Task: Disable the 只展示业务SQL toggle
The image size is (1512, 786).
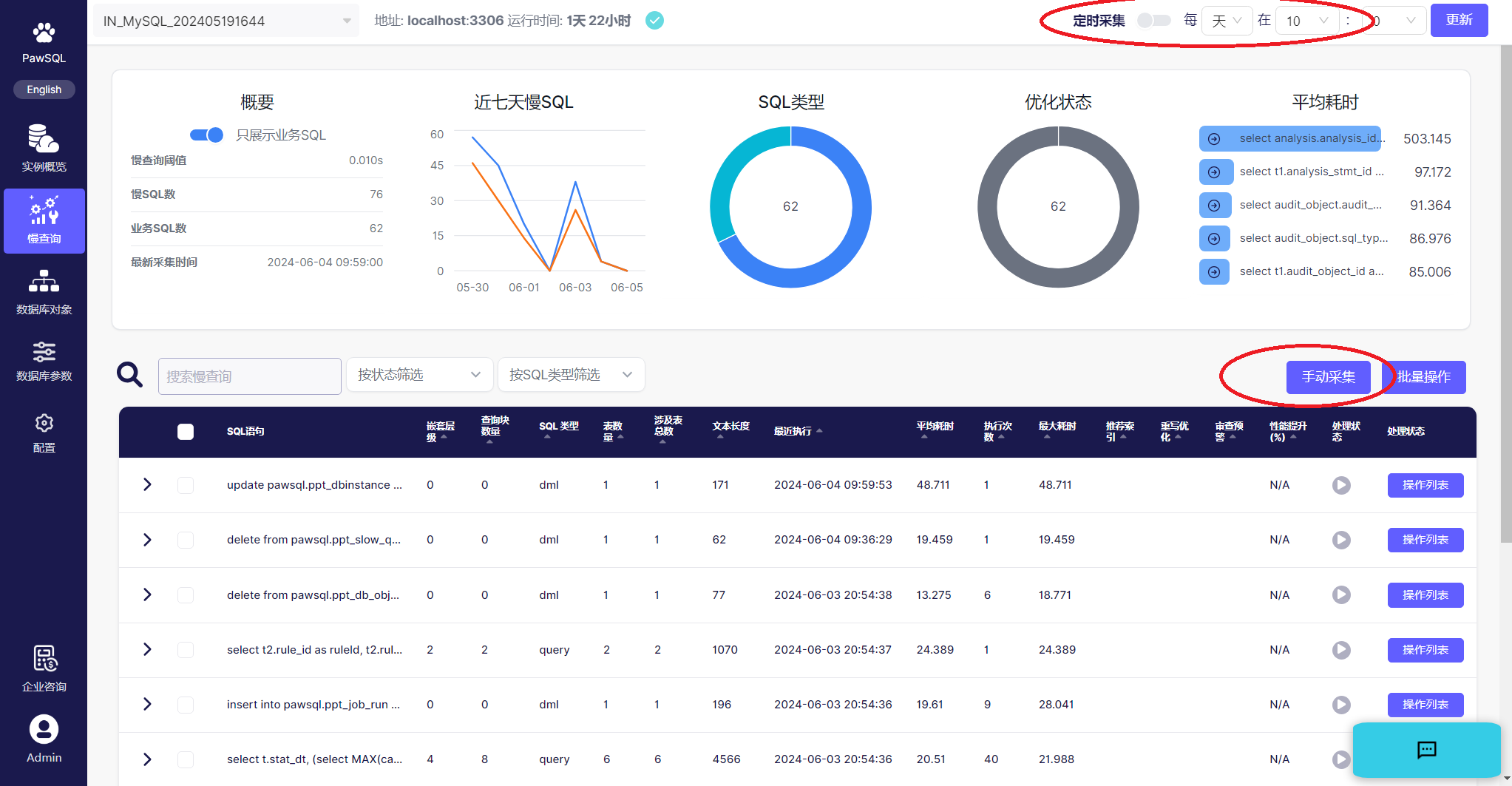Action: coord(207,135)
